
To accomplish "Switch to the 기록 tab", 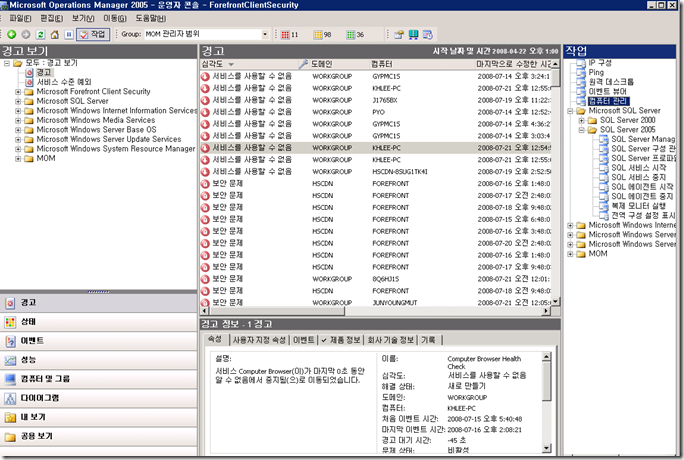I will pos(429,340).
